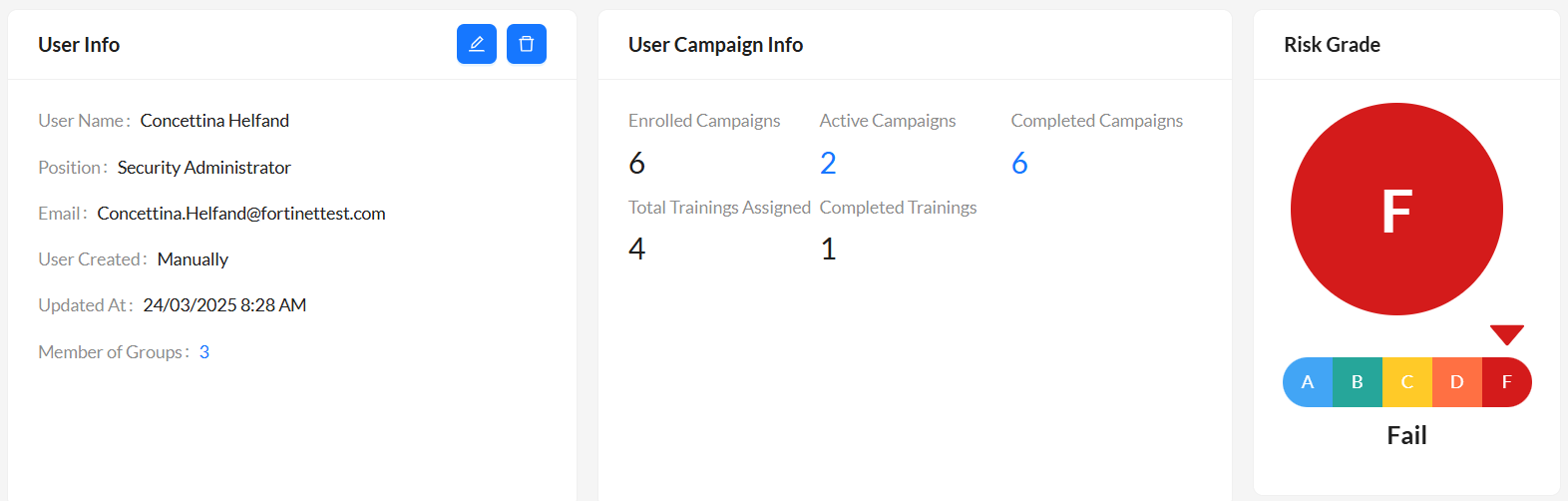This screenshot has height=501, width=1568.
Task: Click the Risk Grade panel heading
Action: pos(1332,45)
